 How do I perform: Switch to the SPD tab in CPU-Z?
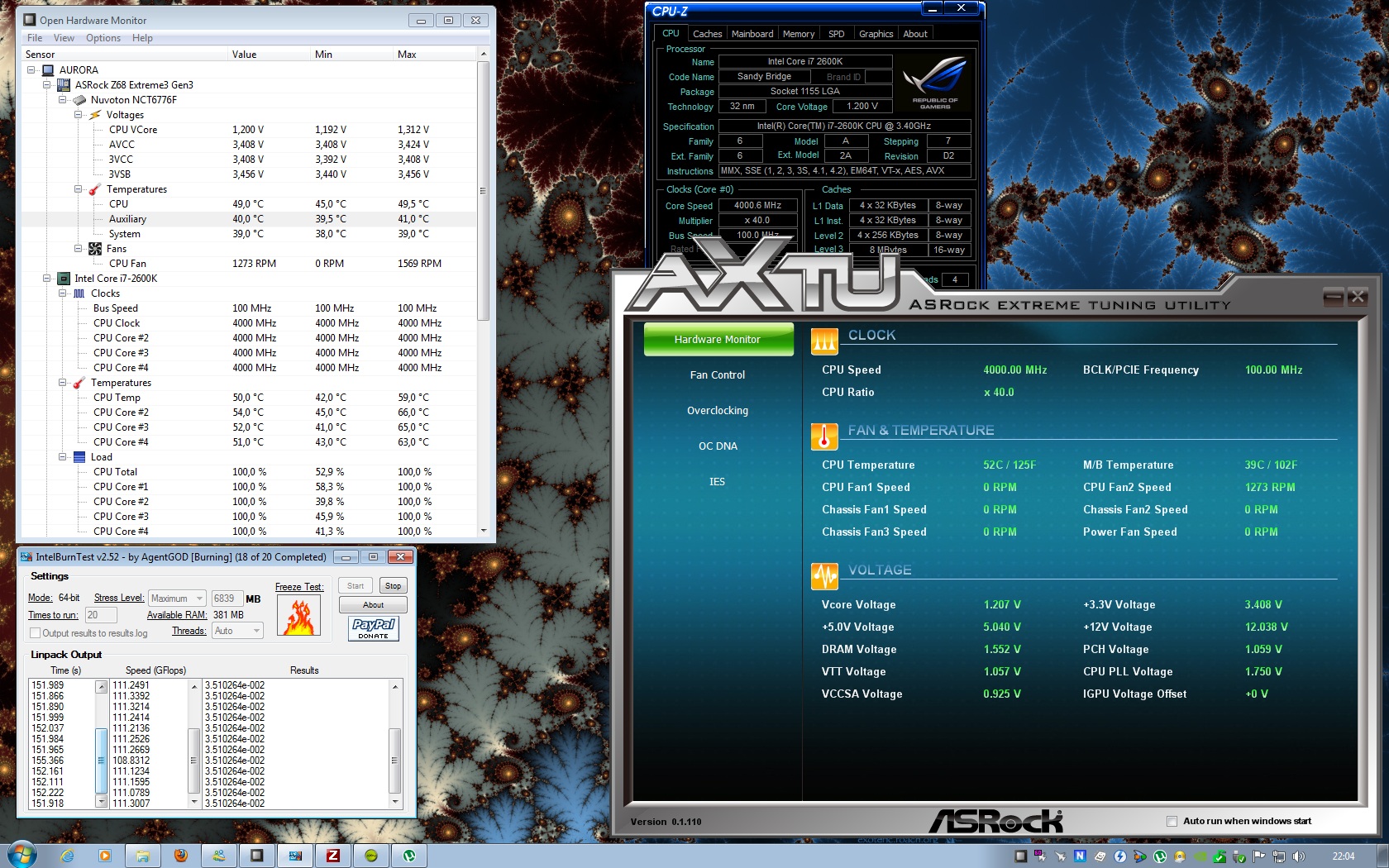tap(837, 34)
